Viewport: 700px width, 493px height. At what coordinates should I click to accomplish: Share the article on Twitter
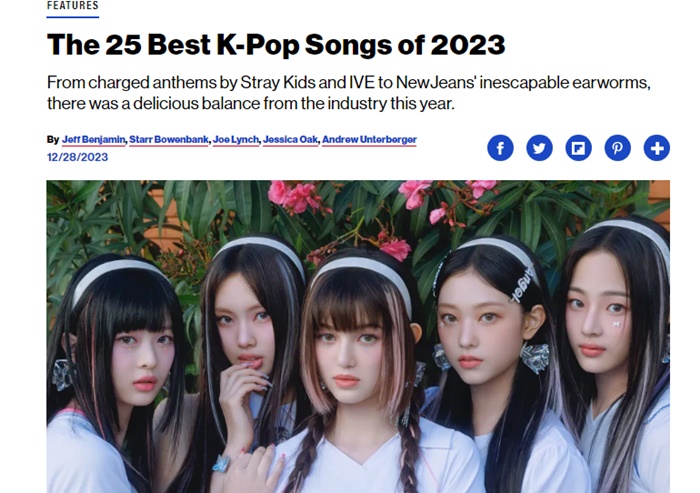539,148
